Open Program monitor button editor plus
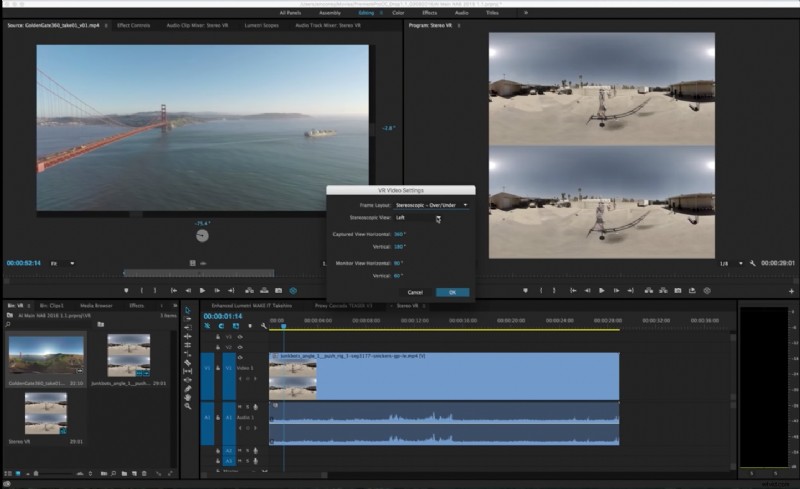Screen dimensions: 800x489 coord(791,291)
